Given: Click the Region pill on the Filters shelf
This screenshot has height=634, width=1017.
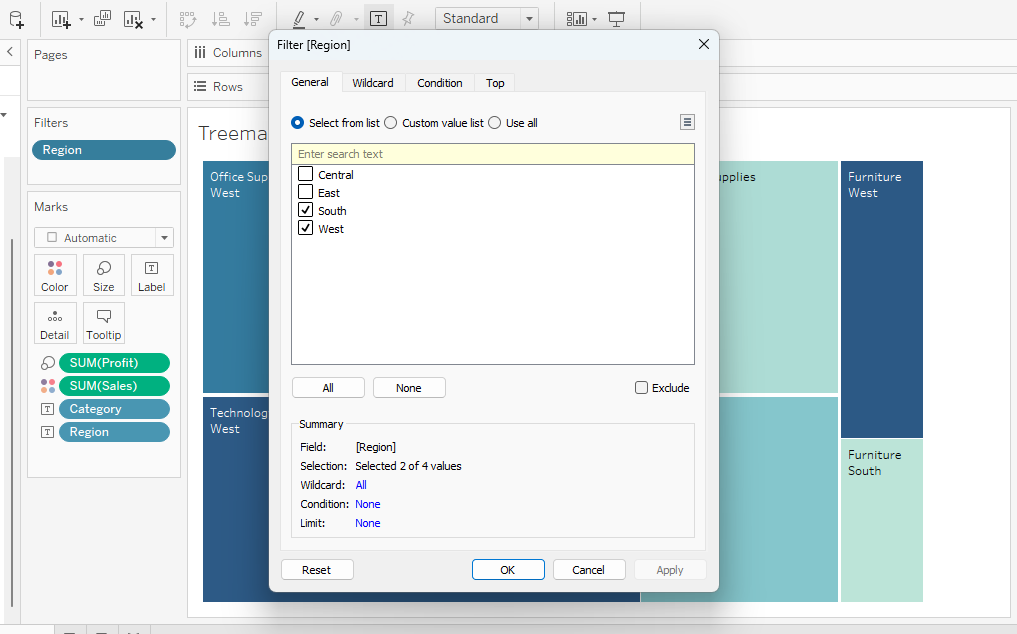Looking at the screenshot, I should point(103,149).
